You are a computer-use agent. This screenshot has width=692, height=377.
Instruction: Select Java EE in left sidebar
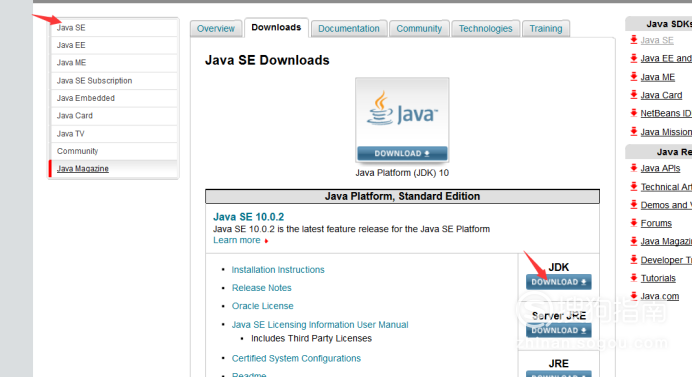coord(114,45)
